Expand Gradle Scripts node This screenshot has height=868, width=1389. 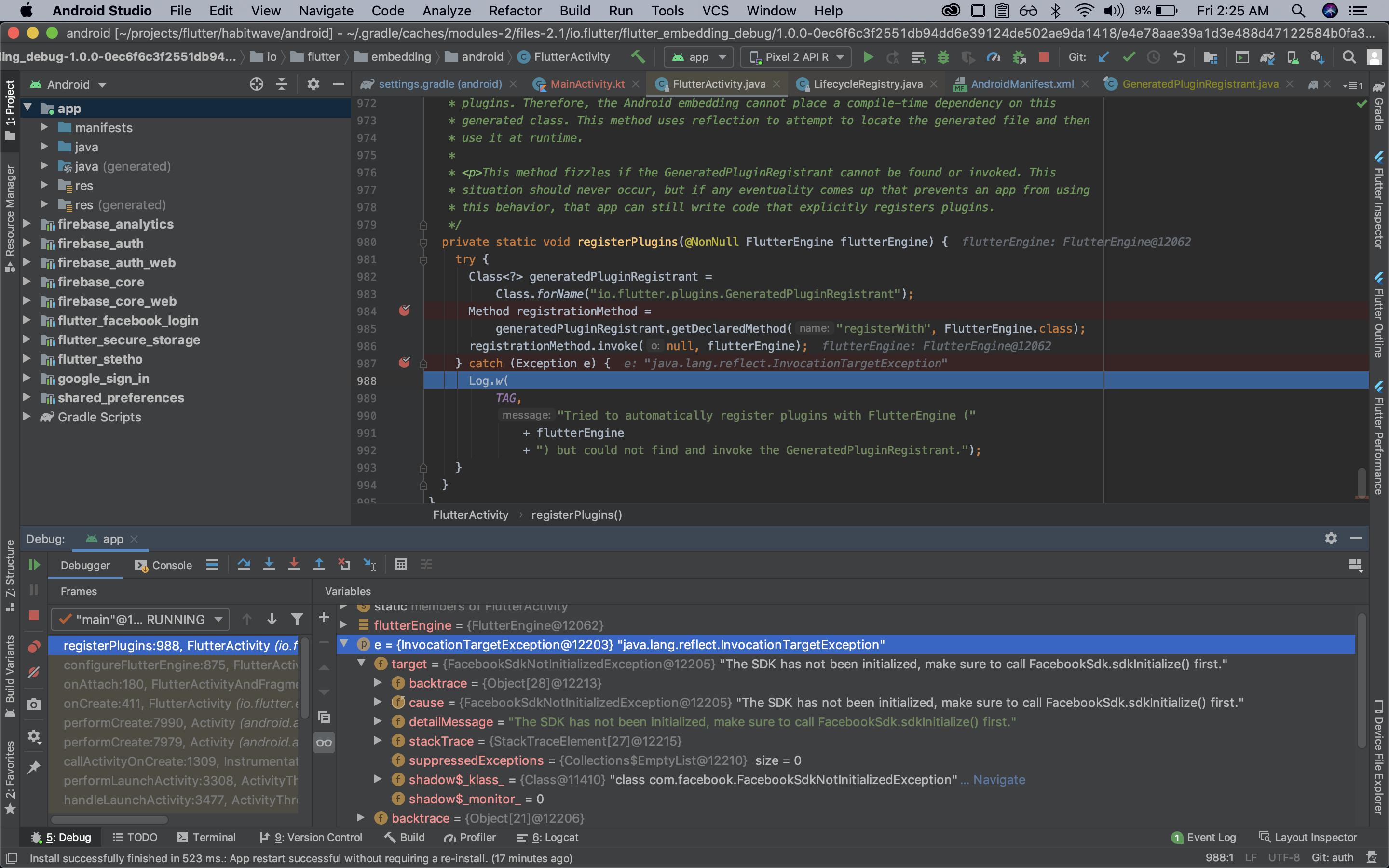tap(27, 416)
